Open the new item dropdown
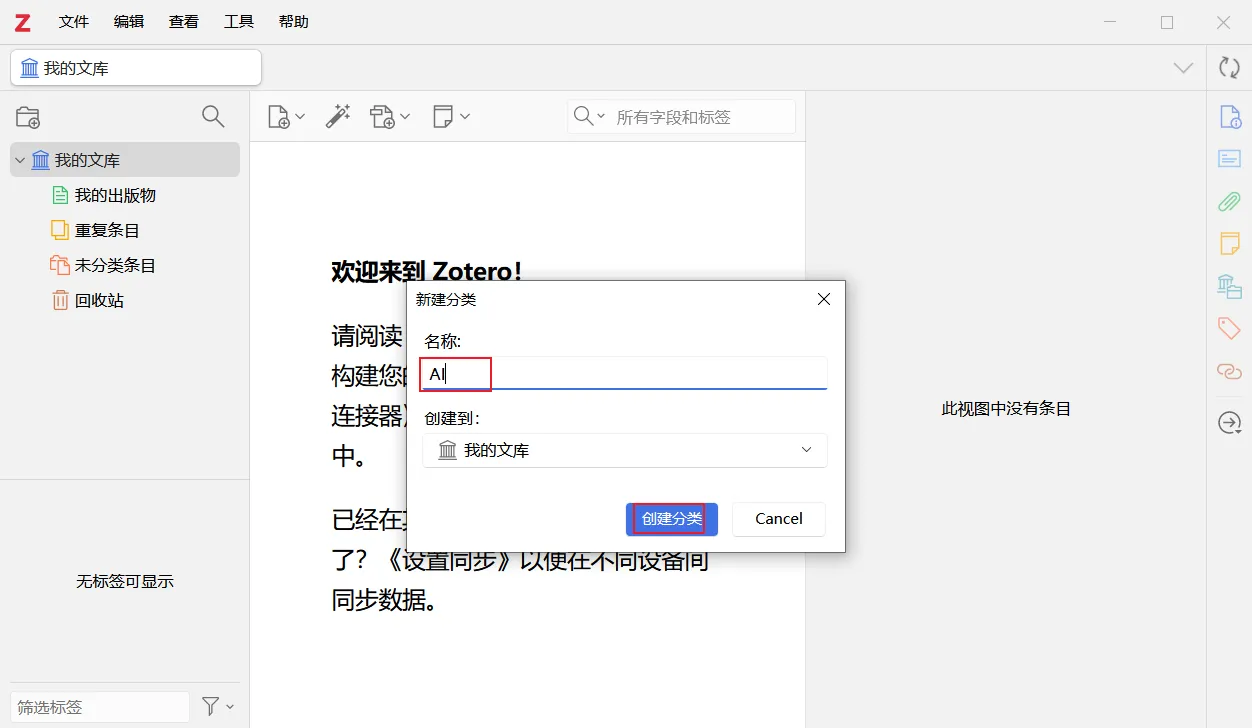The height and width of the screenshot is (728, 1252). coord(286,117)
